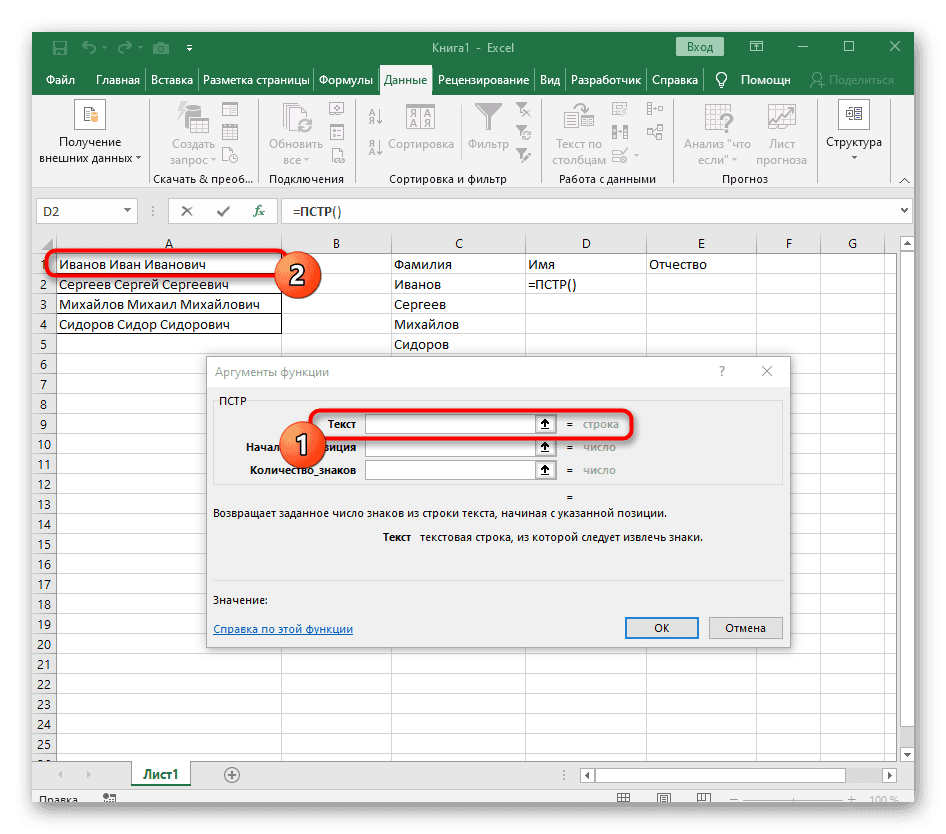The image size is (946, 834).
Task: Click the Удалить дубликаты icon
Action: [x=621, y=131]
